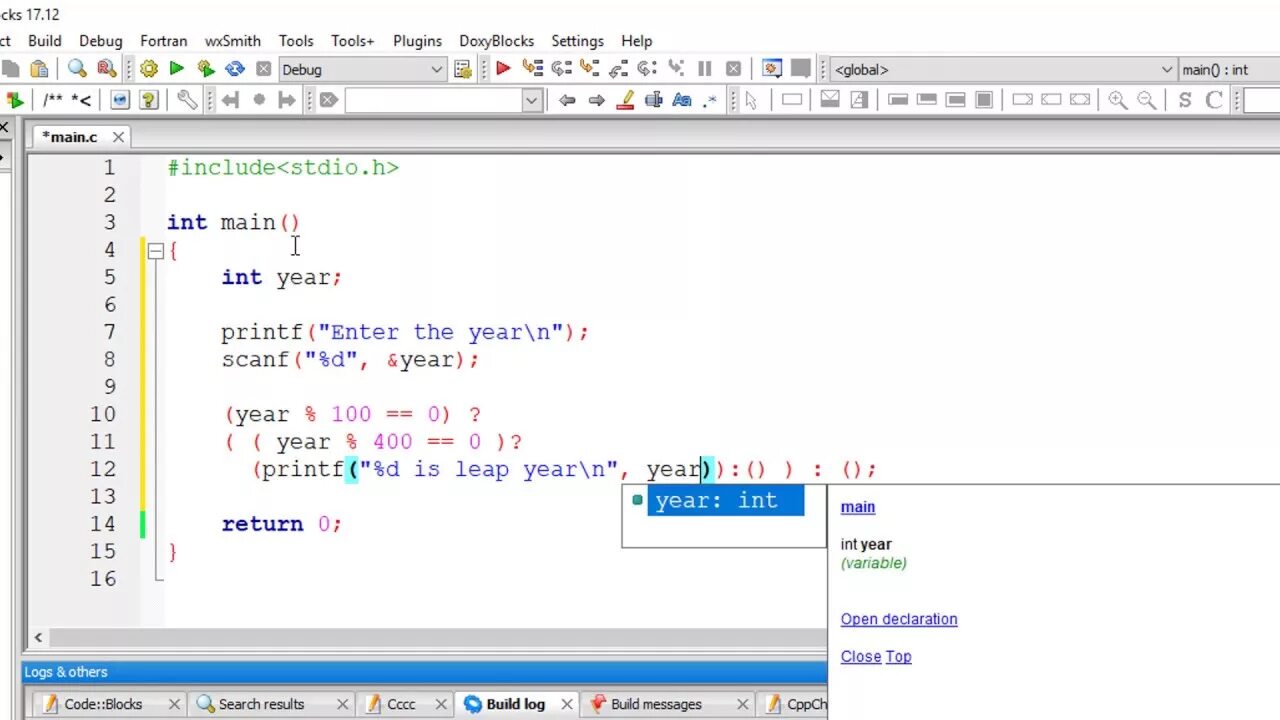1280x720 pixels.
Task: Click the Build gear icon
Action: pyautogui.click(x=149, y=69)
